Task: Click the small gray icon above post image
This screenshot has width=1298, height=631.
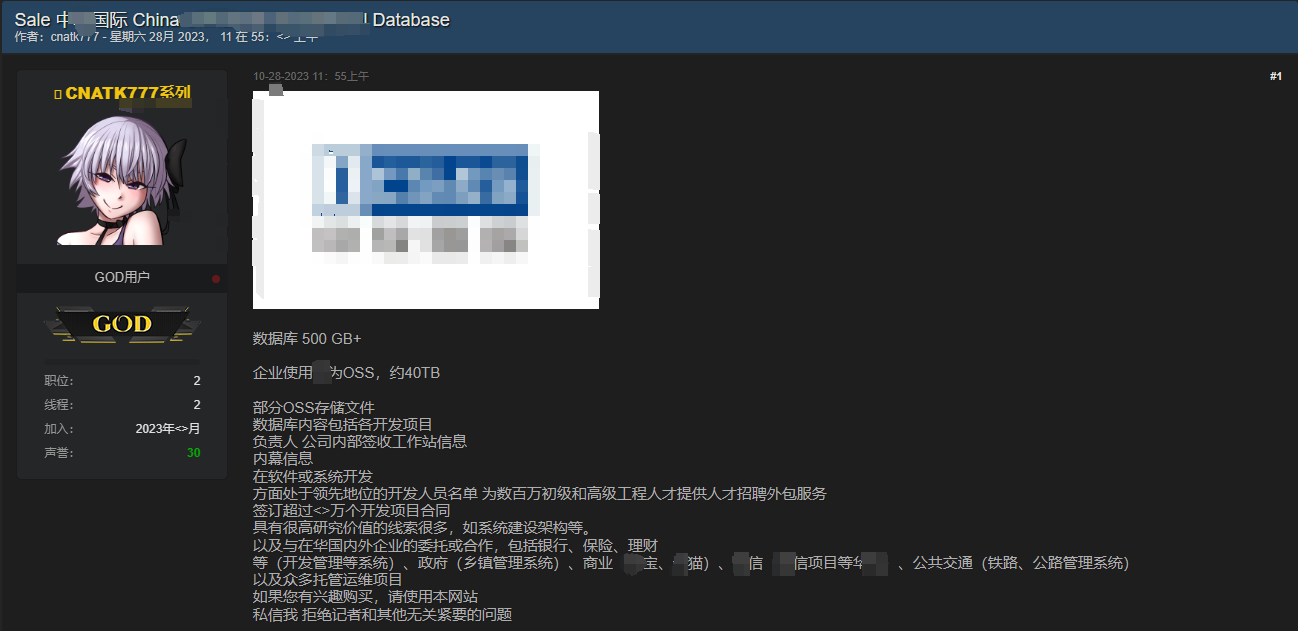Action: (x=275, y=90)
